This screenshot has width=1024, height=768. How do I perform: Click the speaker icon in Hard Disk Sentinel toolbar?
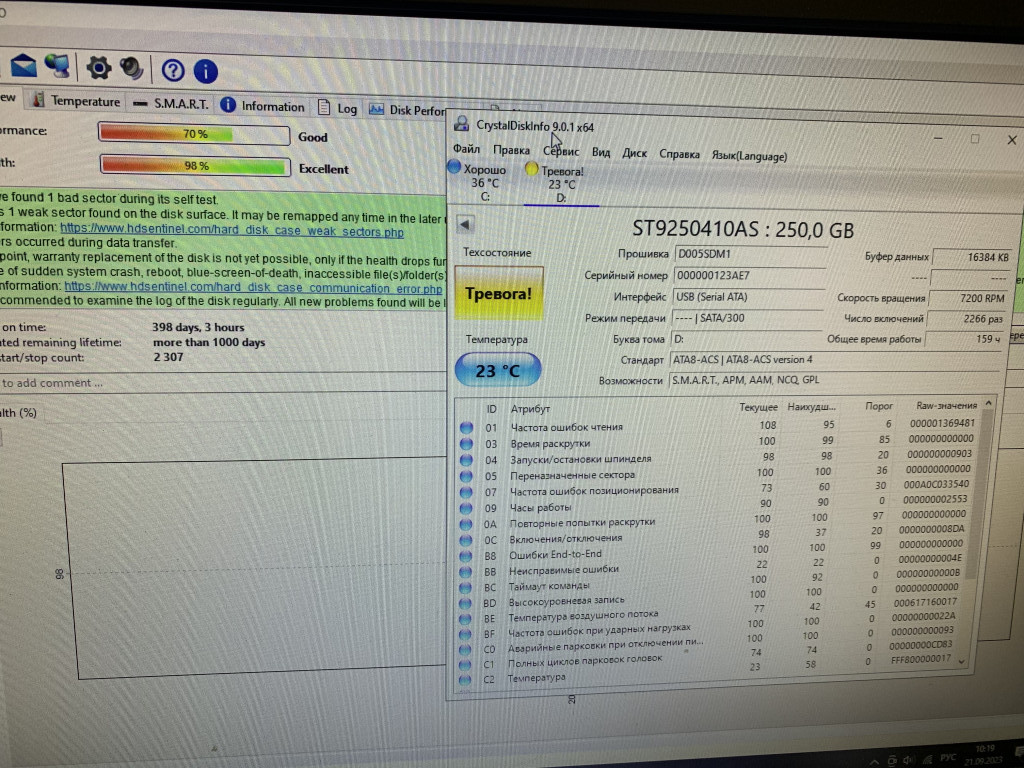(x=133, y=68)
